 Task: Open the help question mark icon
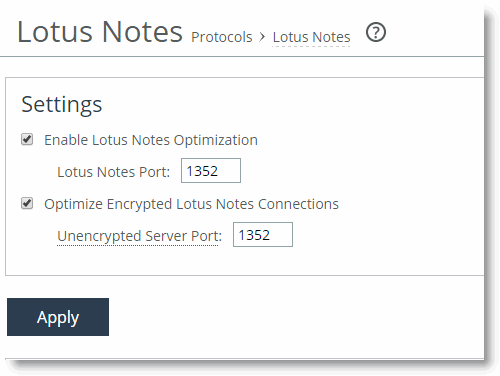point(376,32)
